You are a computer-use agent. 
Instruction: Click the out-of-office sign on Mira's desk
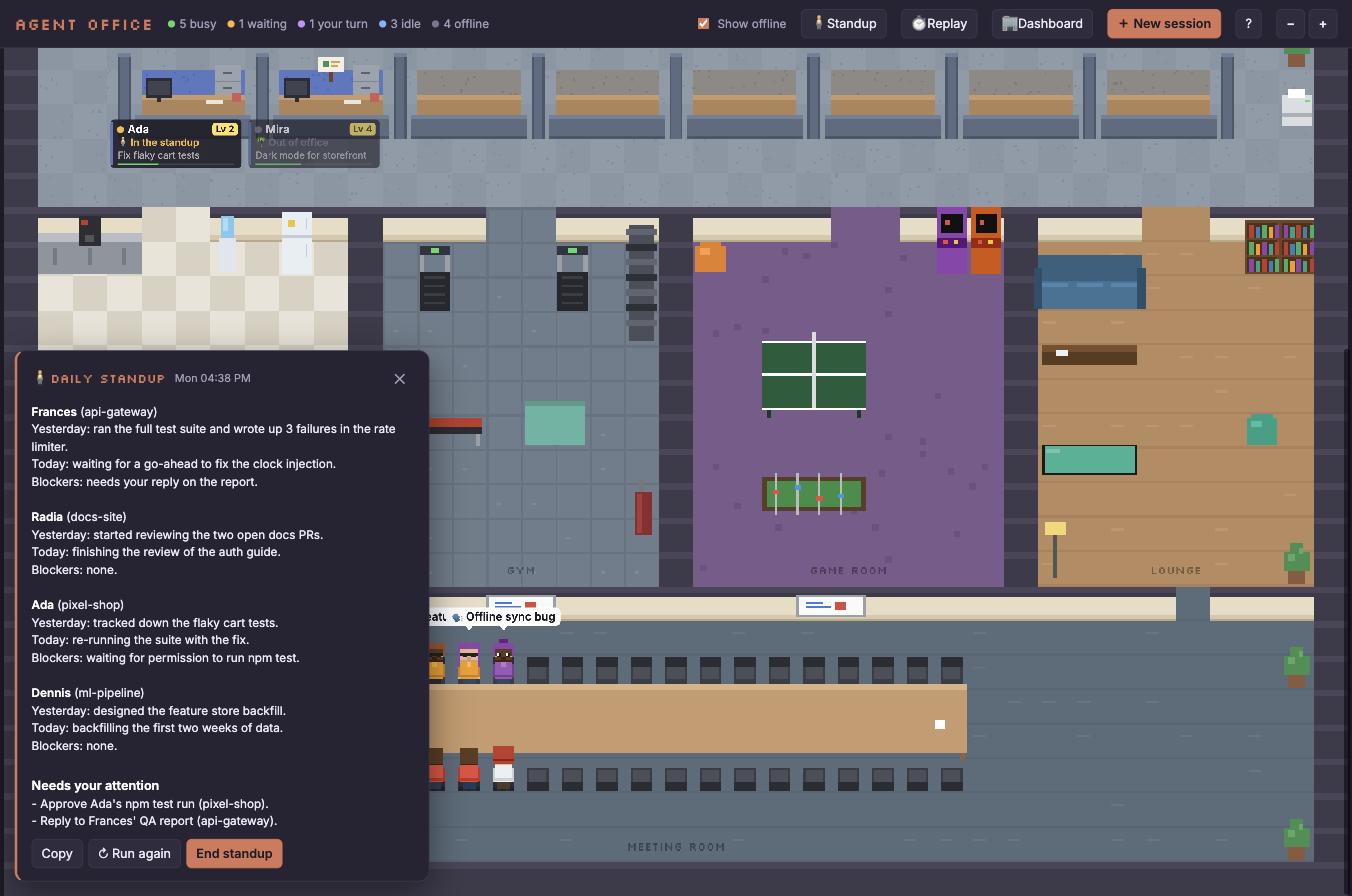pos(331,67)
